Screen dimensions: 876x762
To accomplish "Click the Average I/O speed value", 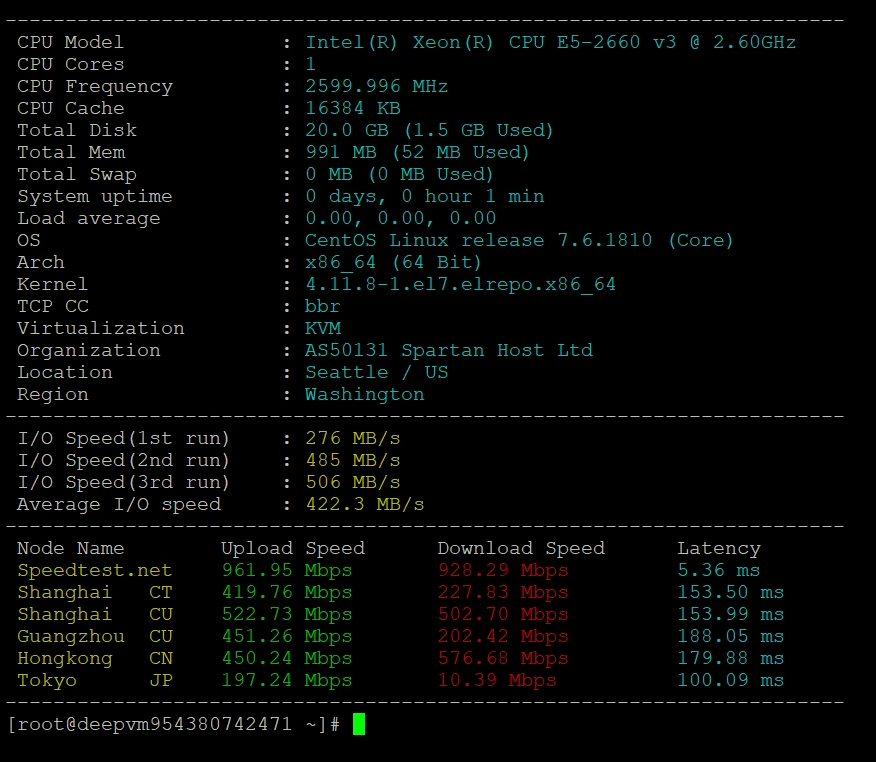I will (365, 504).
